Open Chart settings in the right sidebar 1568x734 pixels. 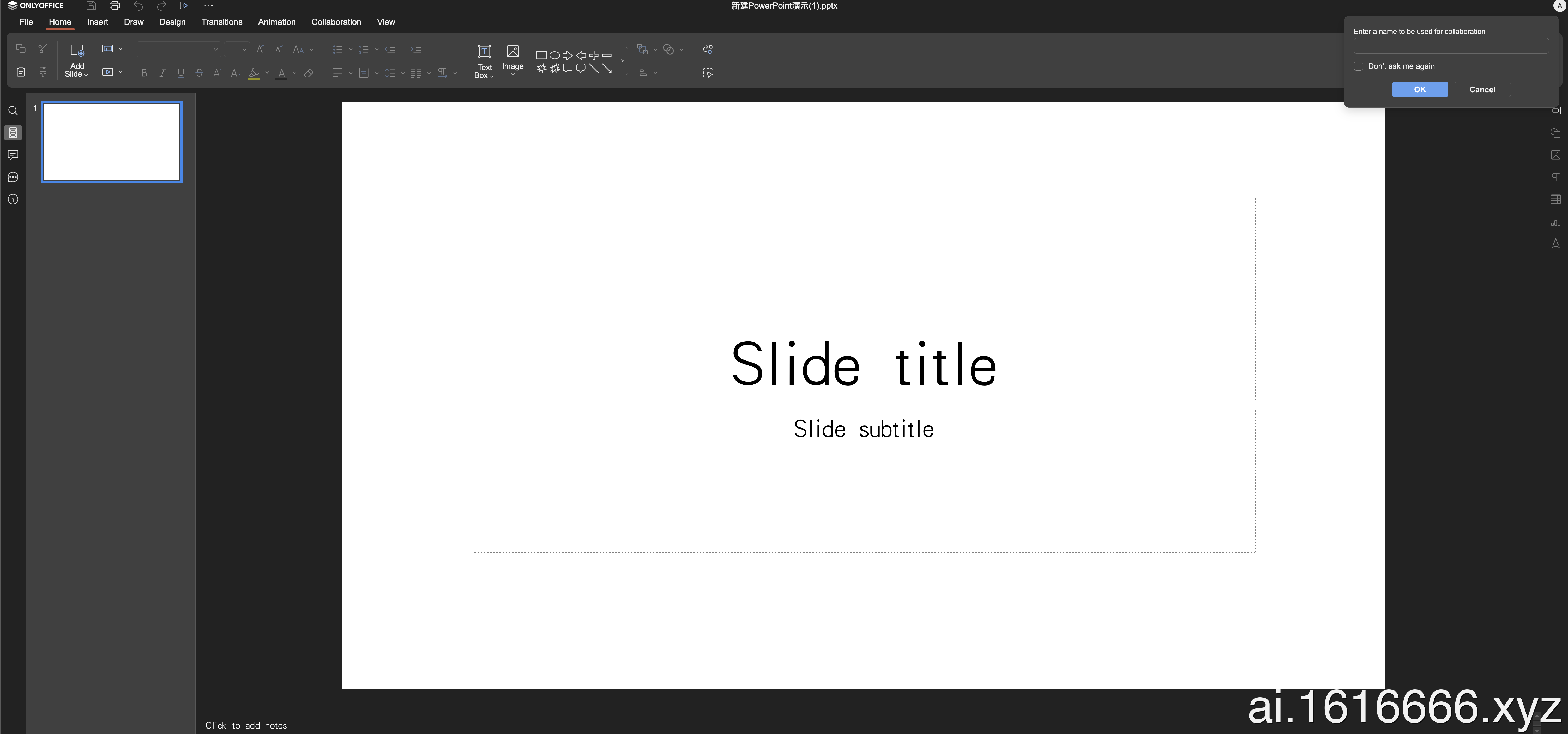(x=1555, y=221)
